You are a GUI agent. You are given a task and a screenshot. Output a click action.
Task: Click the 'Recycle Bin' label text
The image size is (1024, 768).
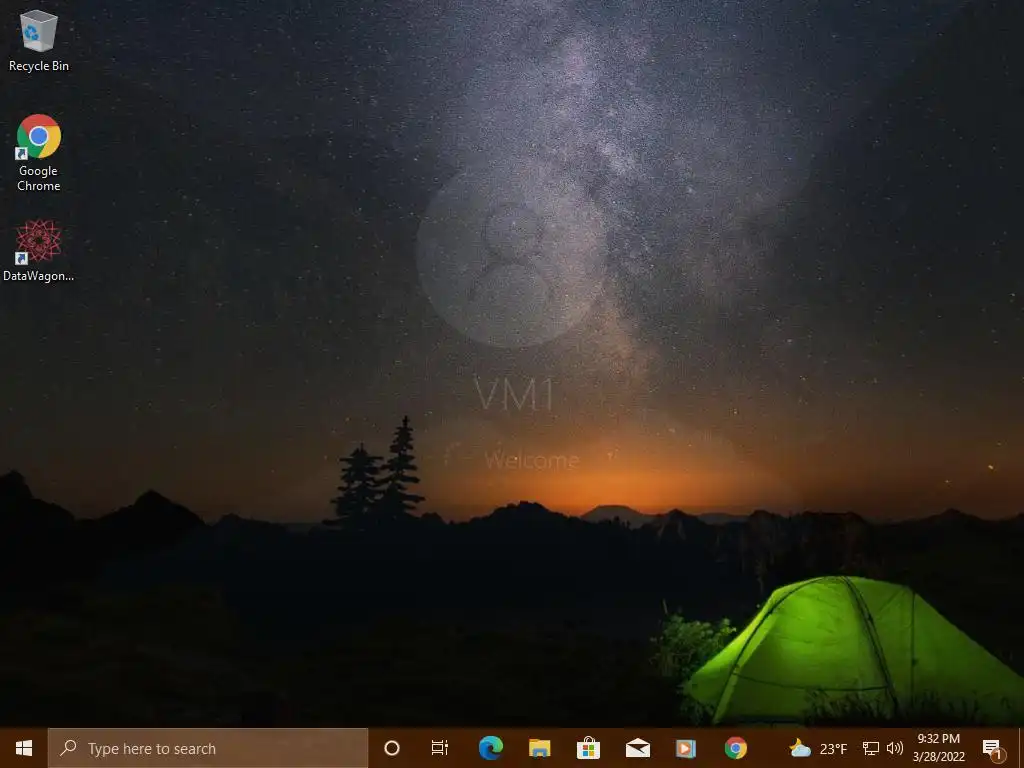(39, 66)
